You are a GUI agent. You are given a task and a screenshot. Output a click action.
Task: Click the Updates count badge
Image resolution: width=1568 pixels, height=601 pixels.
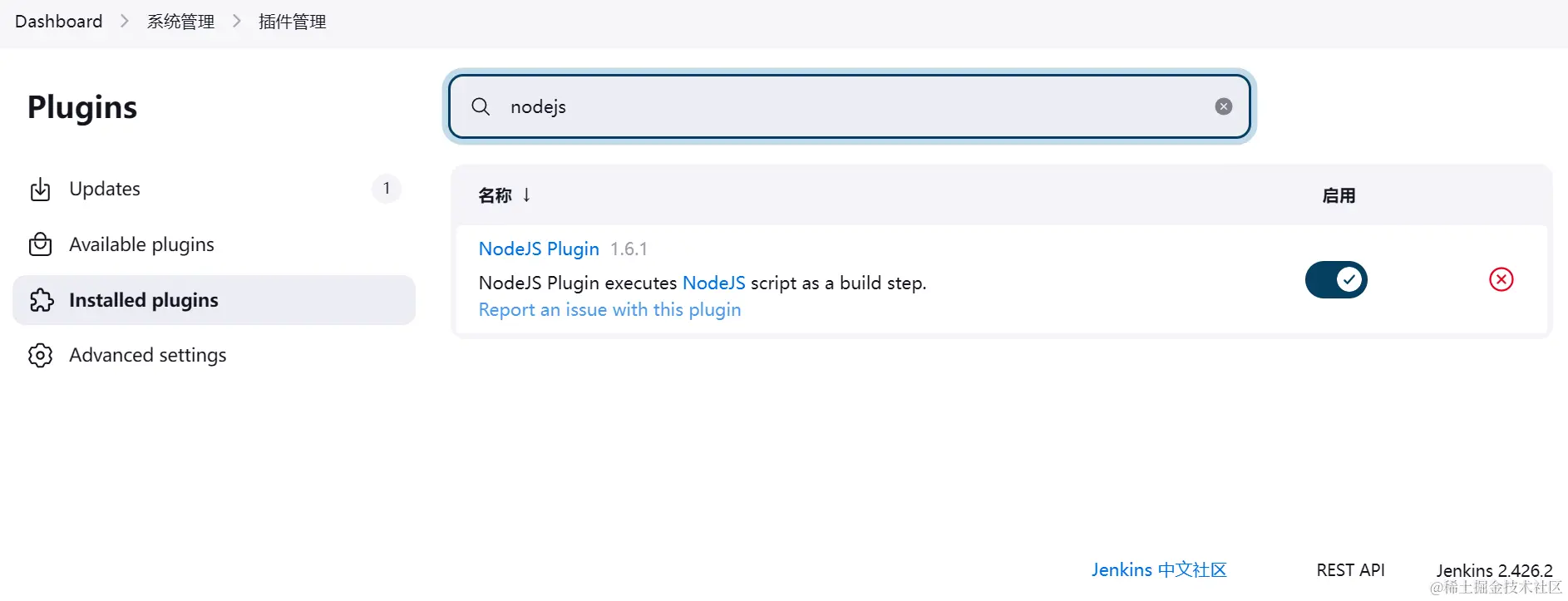coord(386,189)
